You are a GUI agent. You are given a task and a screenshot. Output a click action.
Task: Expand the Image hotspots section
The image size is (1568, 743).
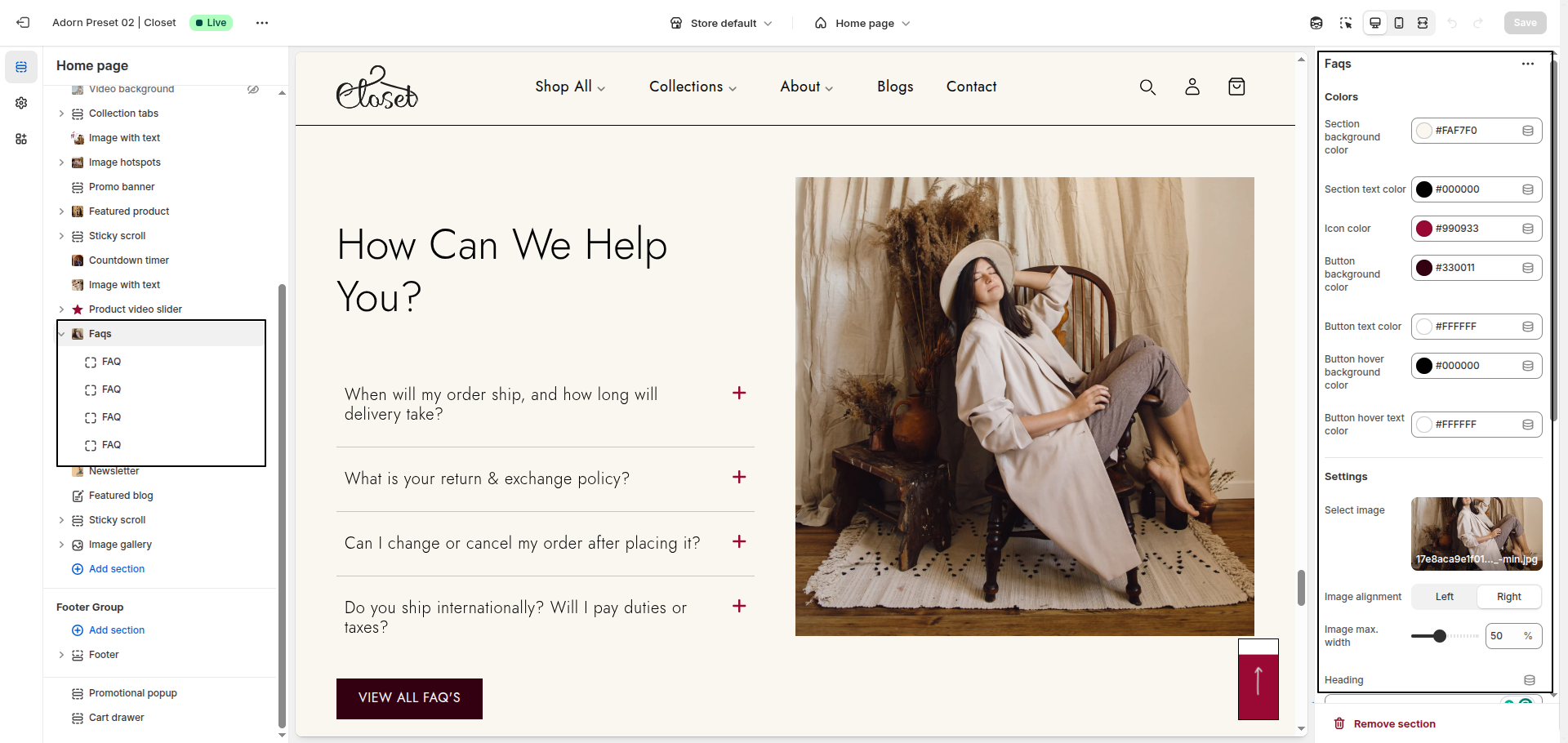tap(61, 162)
